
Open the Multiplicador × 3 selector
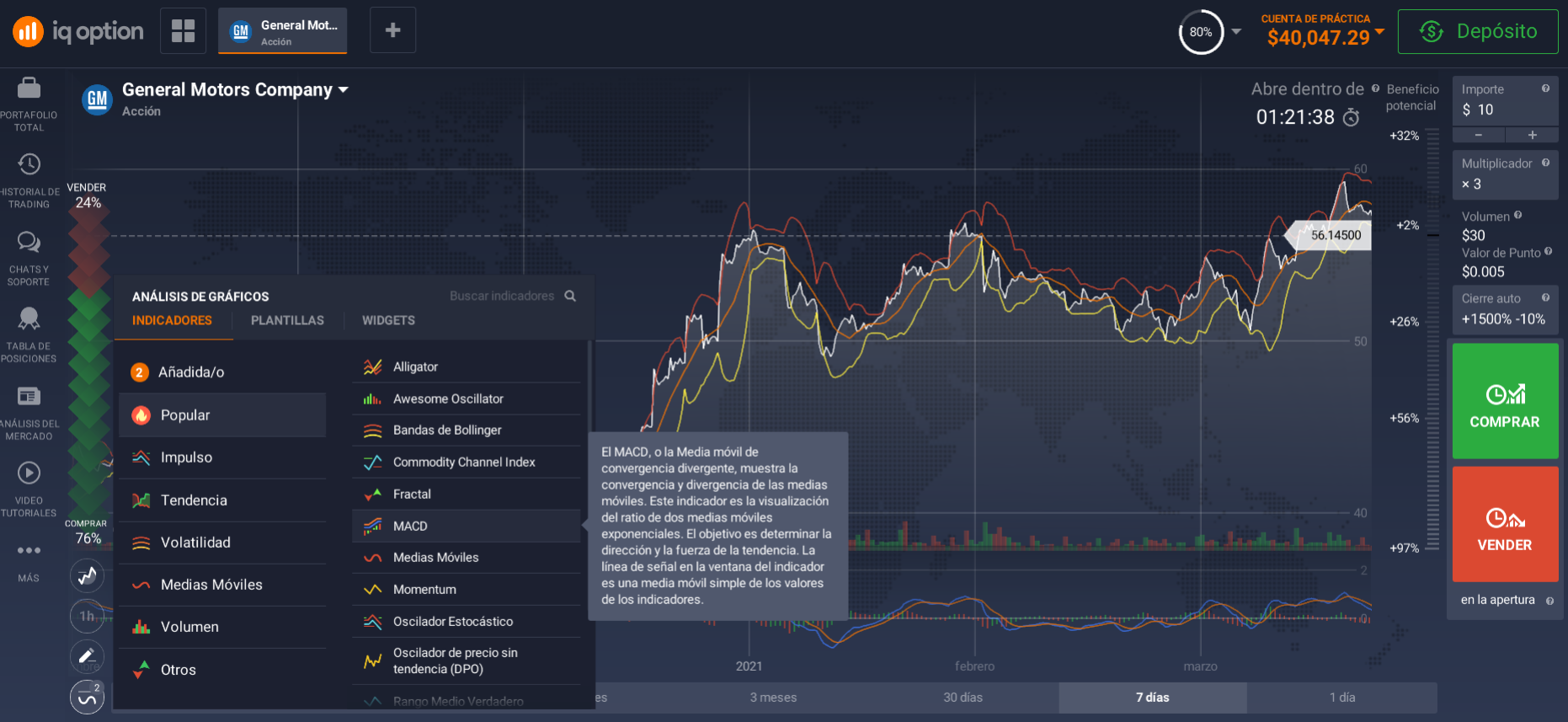[1505, 174]
